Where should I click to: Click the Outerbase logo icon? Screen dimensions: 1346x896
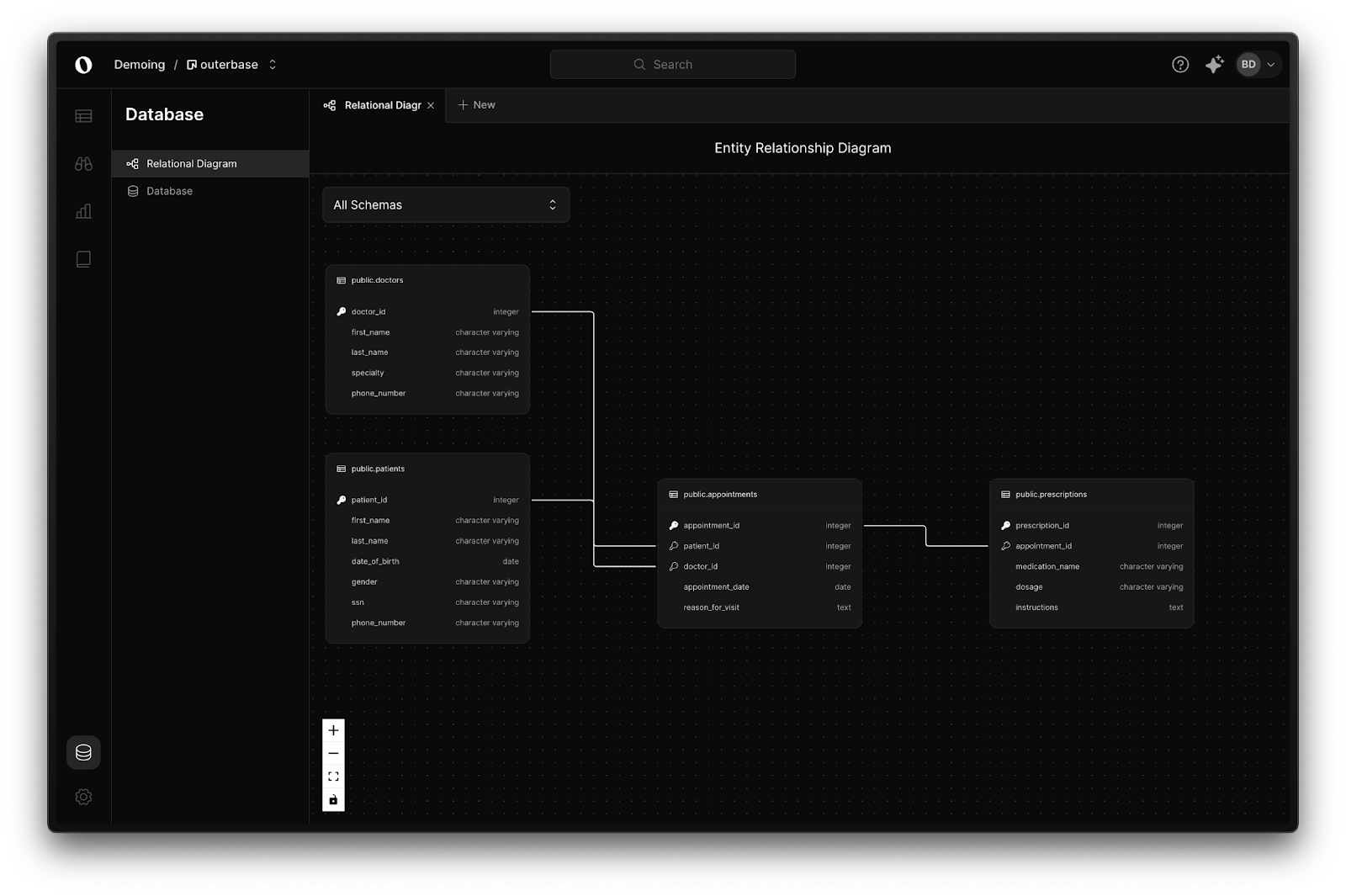(83, 65)
